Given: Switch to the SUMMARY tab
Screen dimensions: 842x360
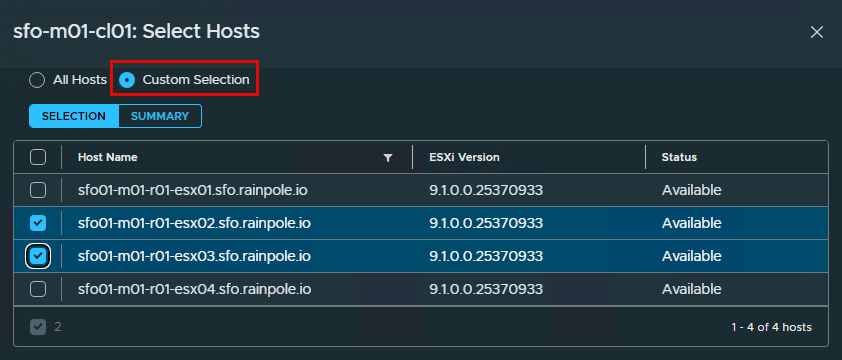Looking at the screenshot, I should coord(160,116).
